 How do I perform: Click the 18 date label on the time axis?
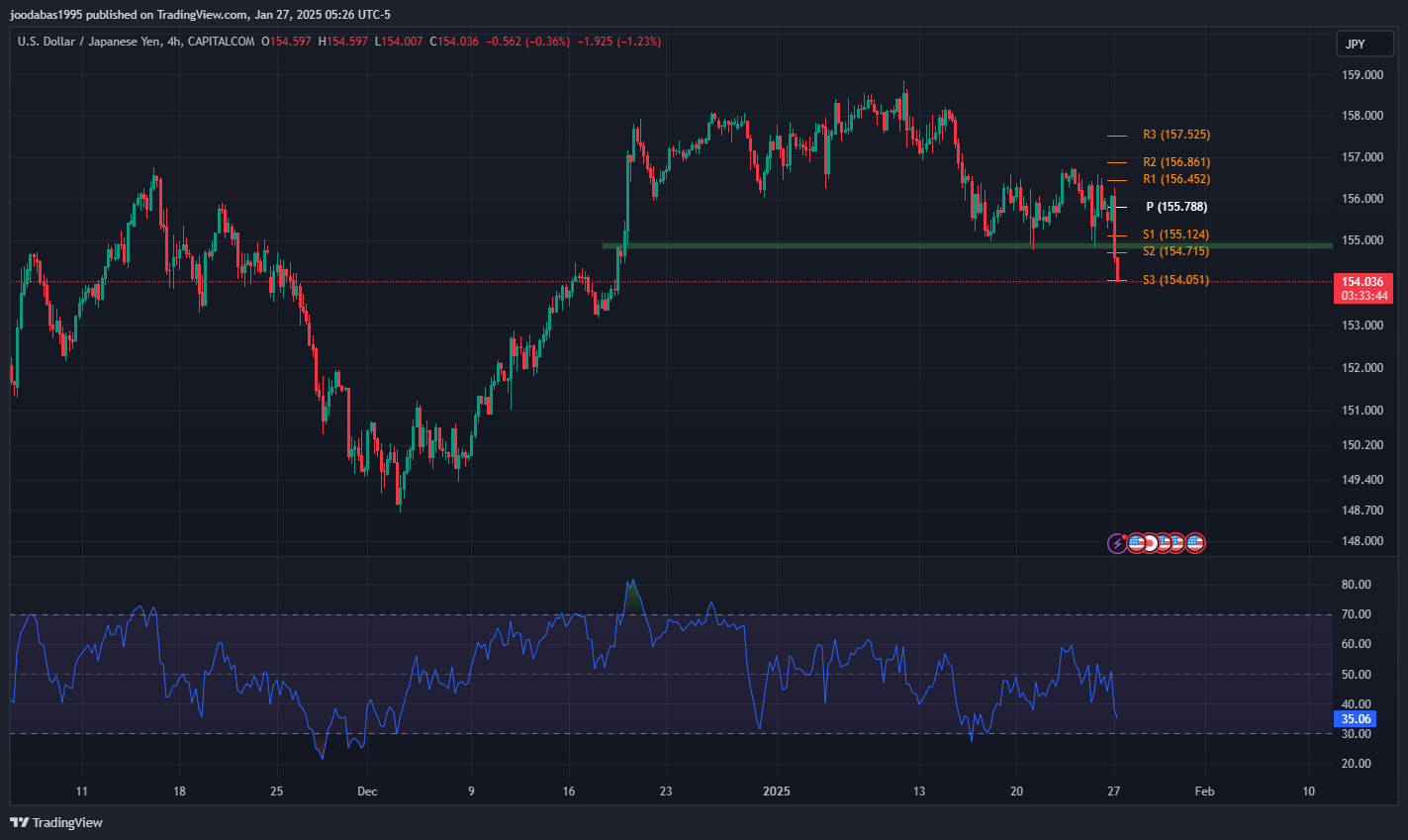tap(179, 792)
